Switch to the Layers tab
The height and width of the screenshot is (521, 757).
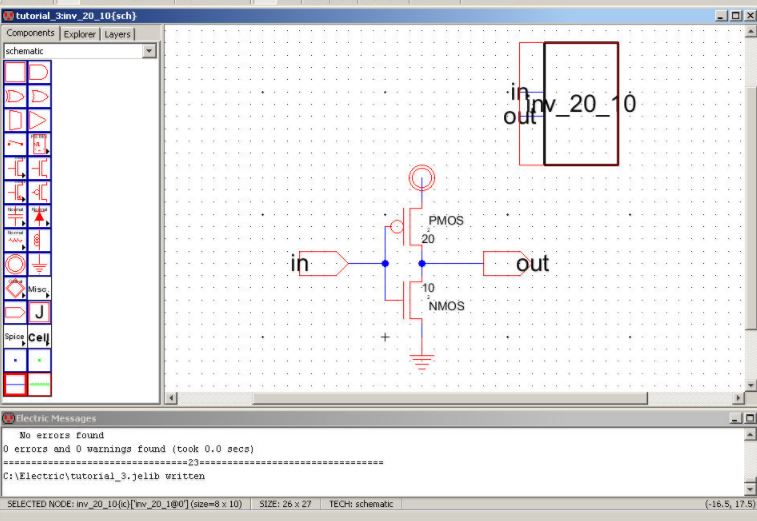pos(118,34)
